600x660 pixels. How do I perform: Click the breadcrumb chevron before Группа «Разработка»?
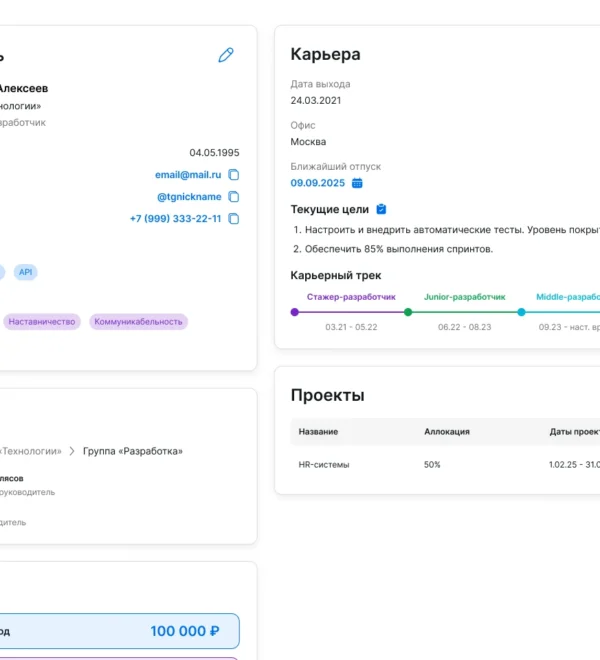pos(72,451)
